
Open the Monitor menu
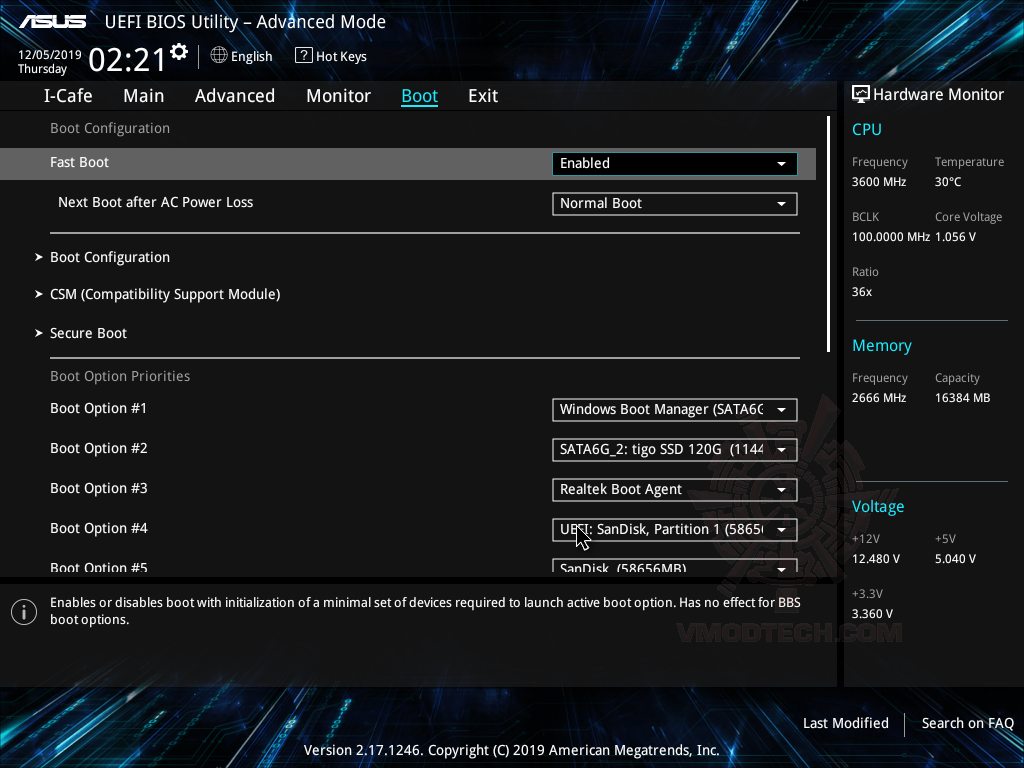338,95
